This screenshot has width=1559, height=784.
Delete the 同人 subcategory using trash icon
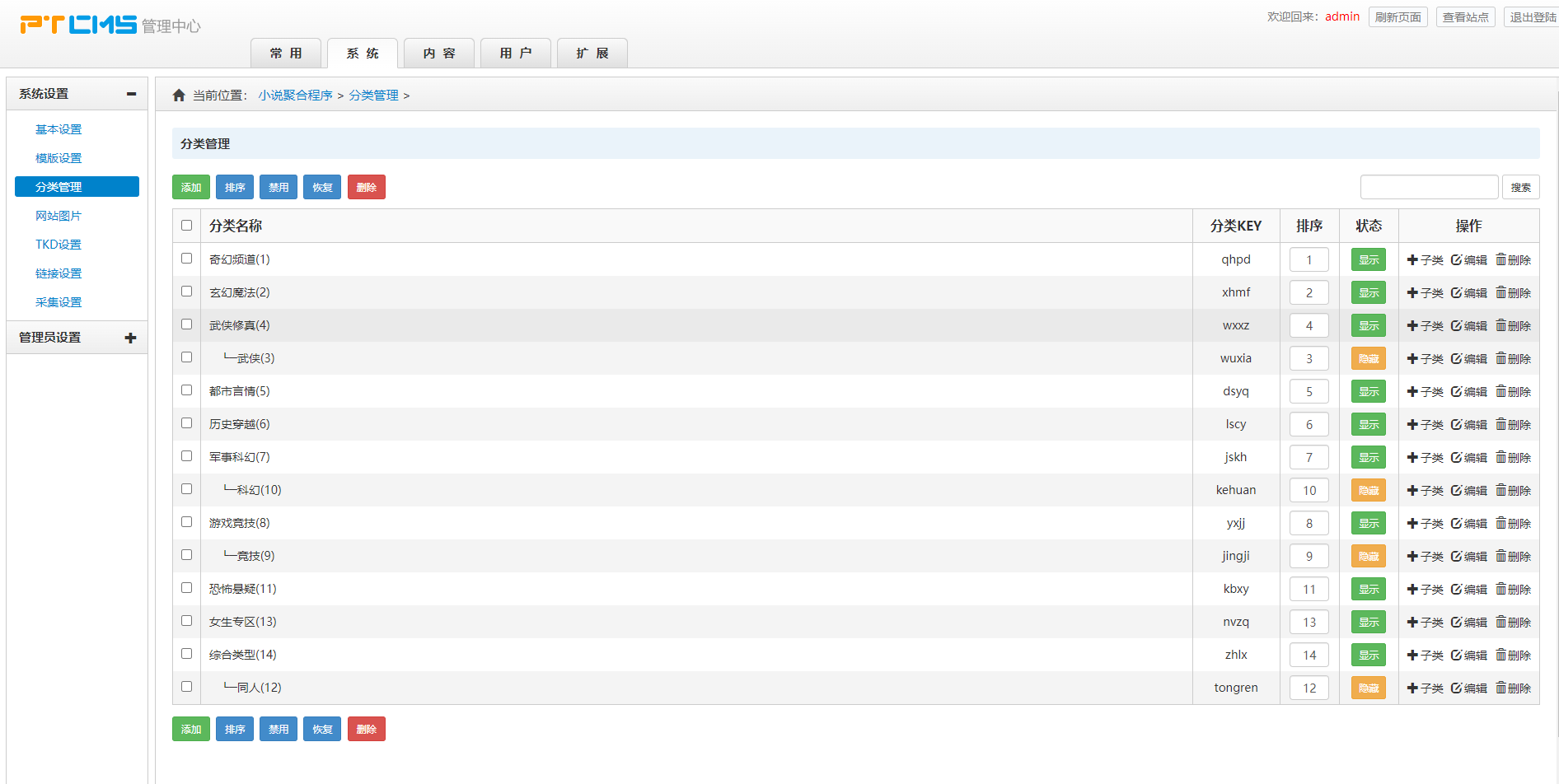[1501, 688]
